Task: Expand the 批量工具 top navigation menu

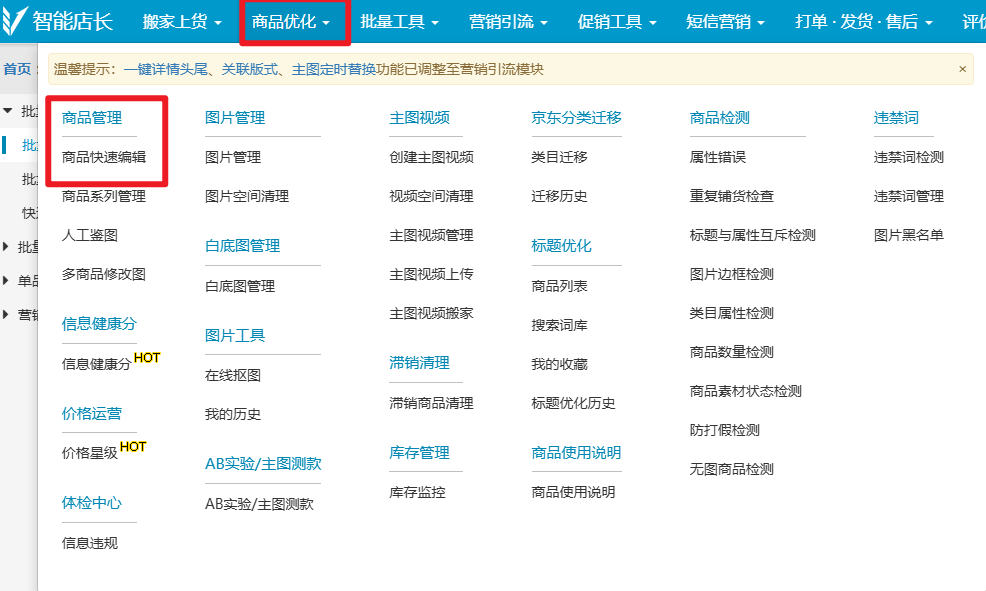Action: 399,22
